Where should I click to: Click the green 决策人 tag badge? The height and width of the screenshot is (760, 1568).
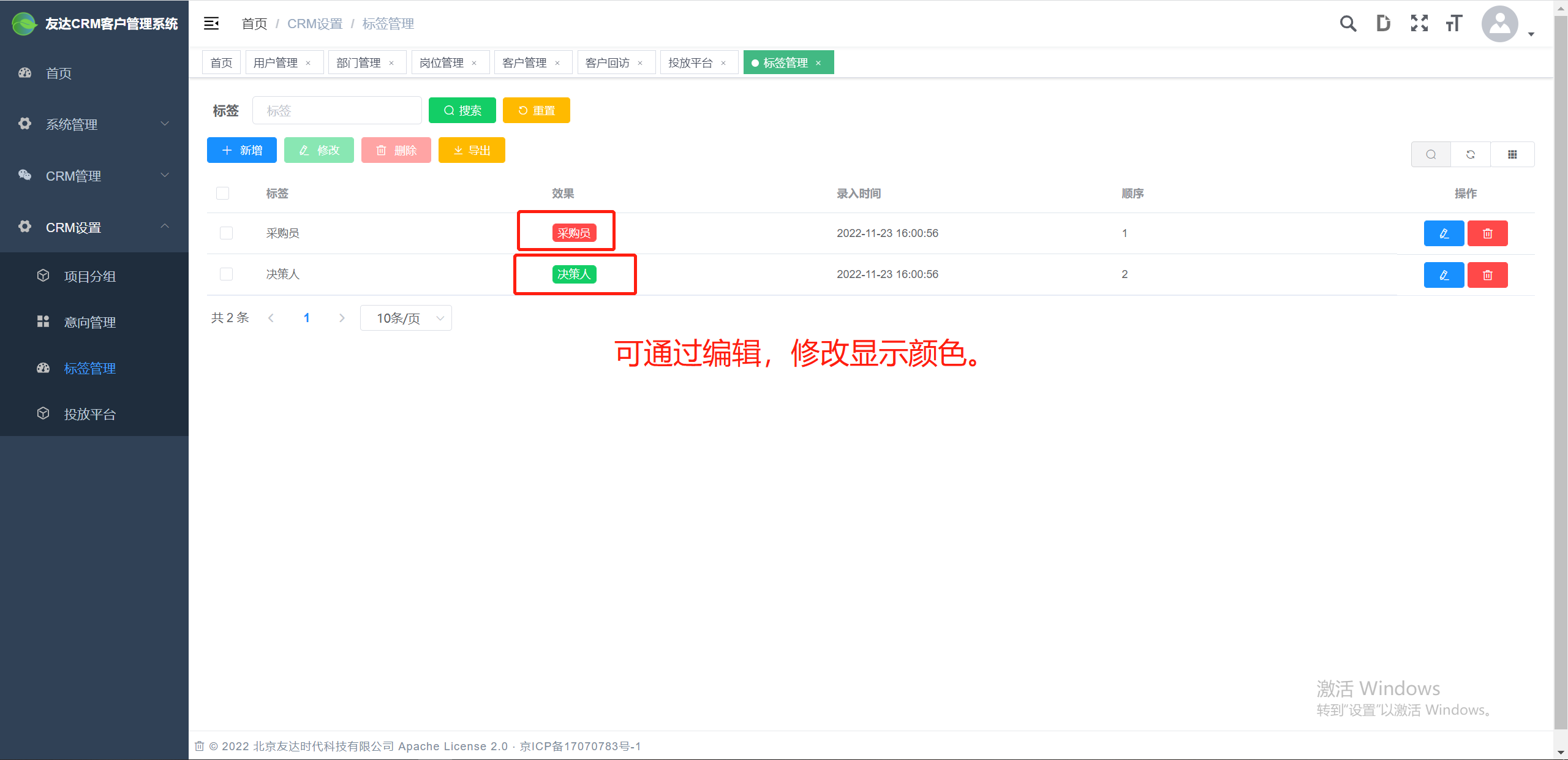coord(574,274)
